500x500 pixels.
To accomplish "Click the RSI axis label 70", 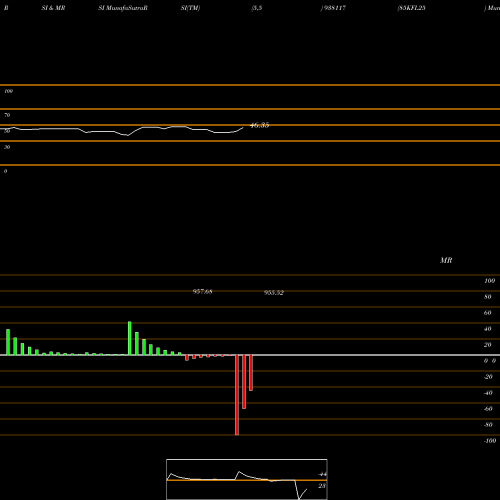I will tap(7, 115).
